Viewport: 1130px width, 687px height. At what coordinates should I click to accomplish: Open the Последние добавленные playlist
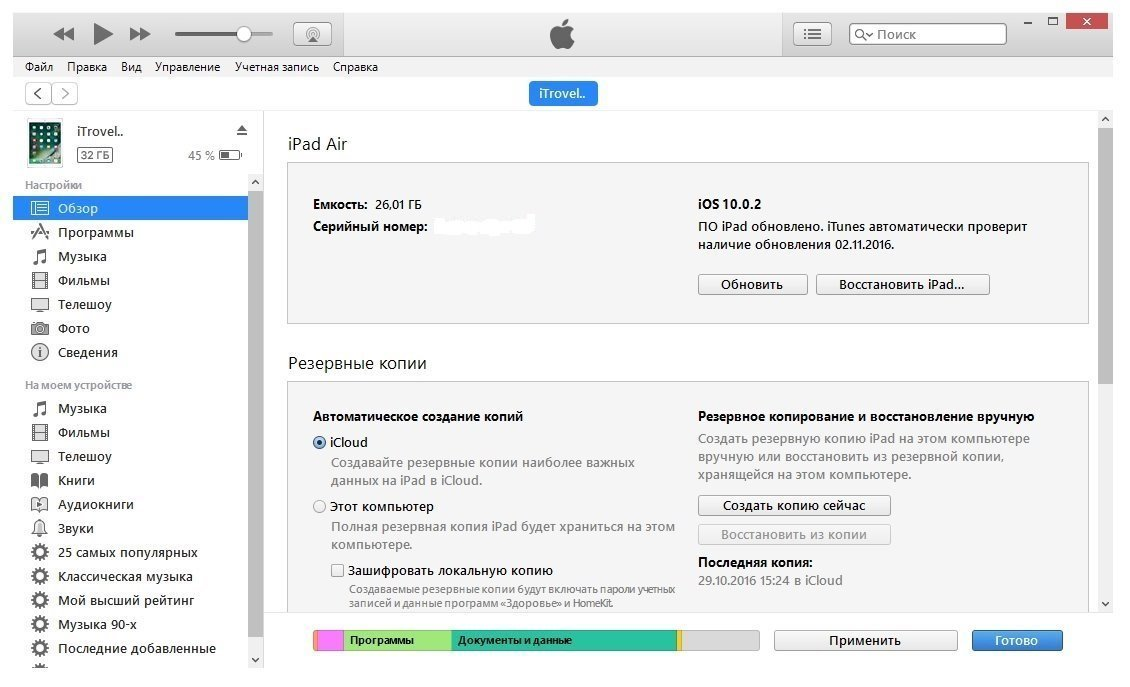click(x=130, y=648)
